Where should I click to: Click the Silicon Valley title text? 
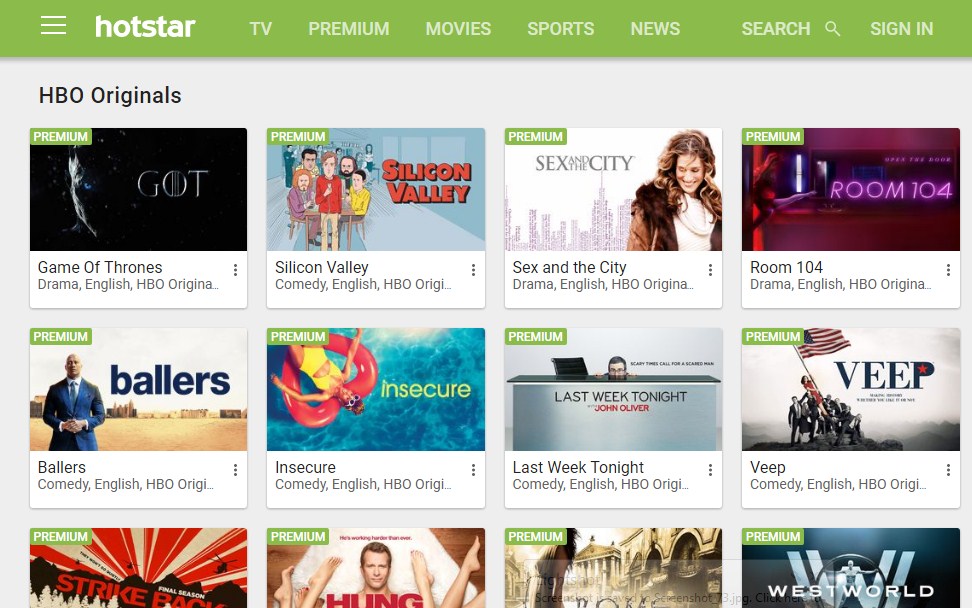tap(322, 267)
